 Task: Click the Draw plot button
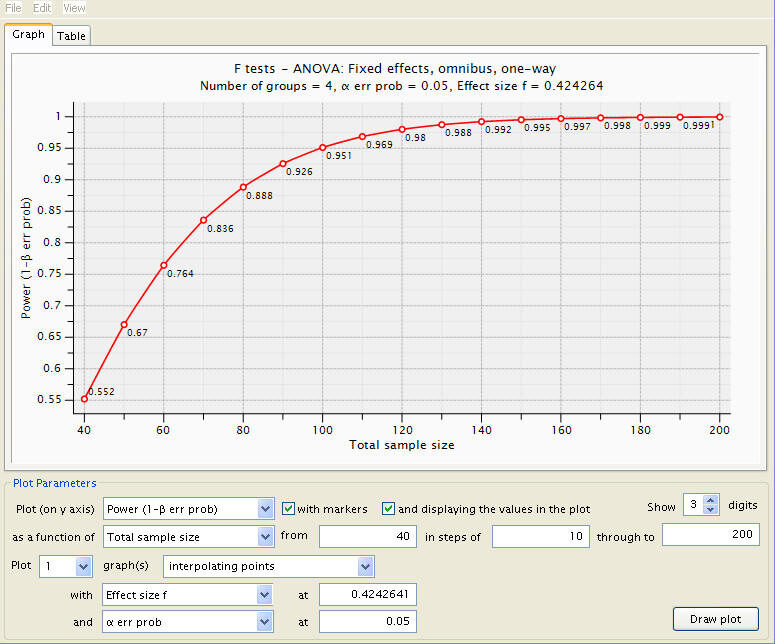point(716,619)
